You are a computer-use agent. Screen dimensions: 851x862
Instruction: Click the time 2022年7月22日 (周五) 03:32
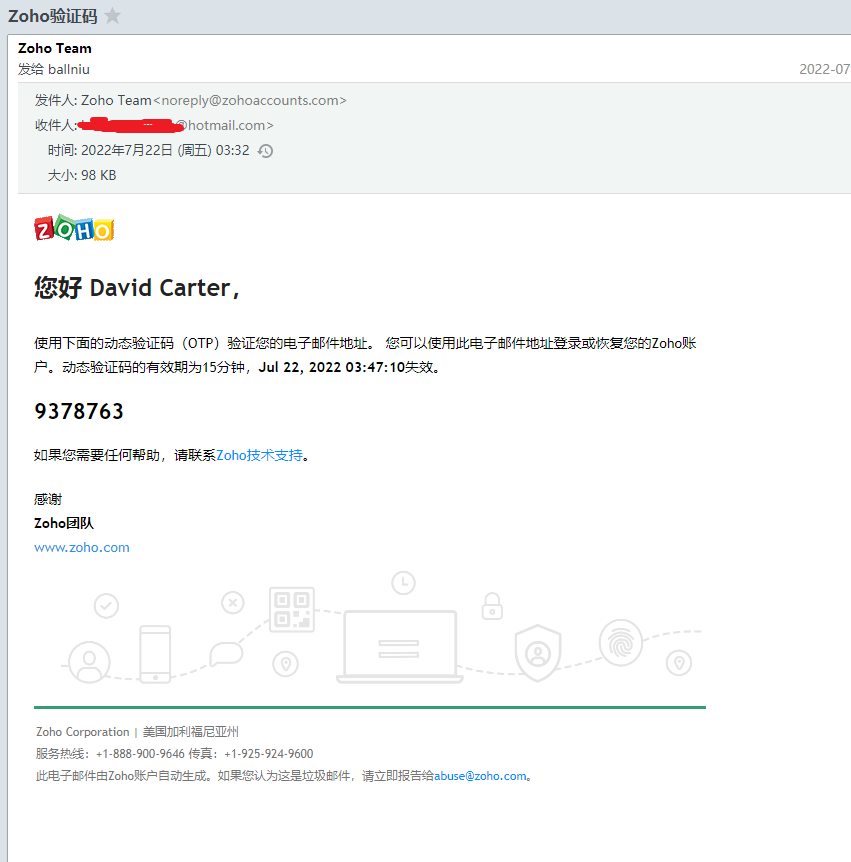click(x=165, y=151)
